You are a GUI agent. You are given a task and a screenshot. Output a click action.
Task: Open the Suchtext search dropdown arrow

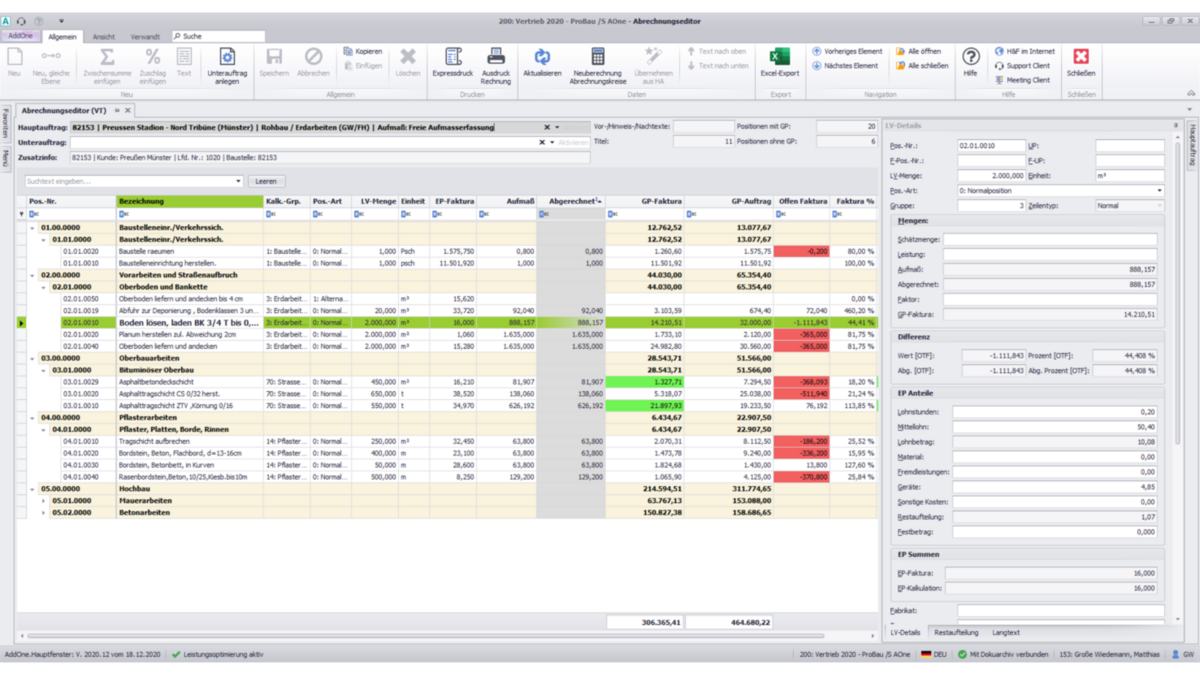[238, 181]
